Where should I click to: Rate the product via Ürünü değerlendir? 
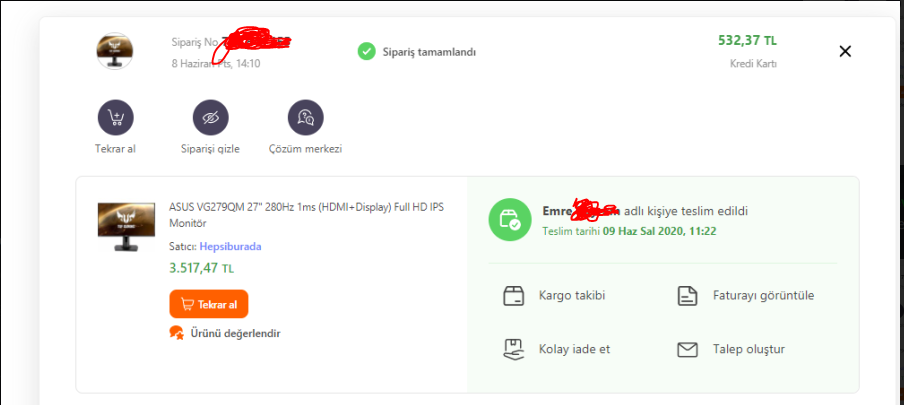tap(235, 333)
